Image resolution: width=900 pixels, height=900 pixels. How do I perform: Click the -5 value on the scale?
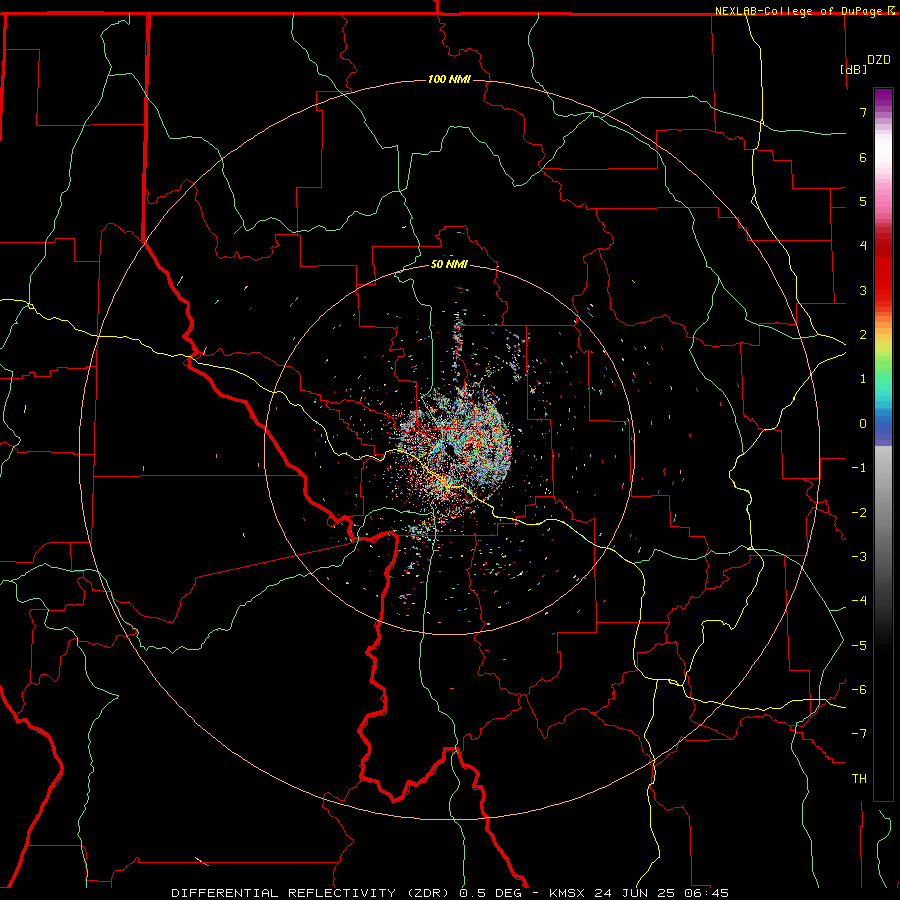[x=859, y=646]
